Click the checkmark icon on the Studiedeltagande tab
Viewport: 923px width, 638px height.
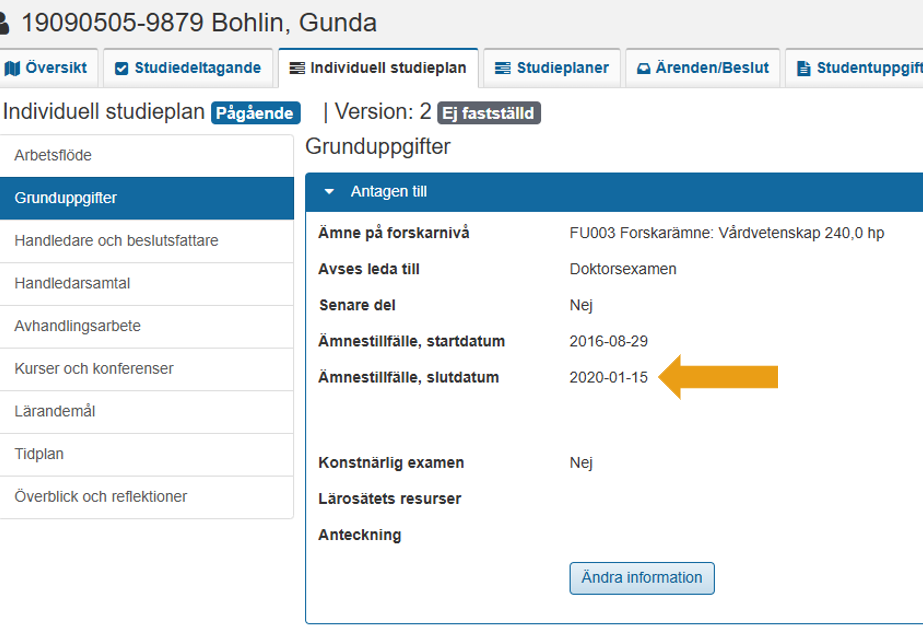tap(122, 68)
